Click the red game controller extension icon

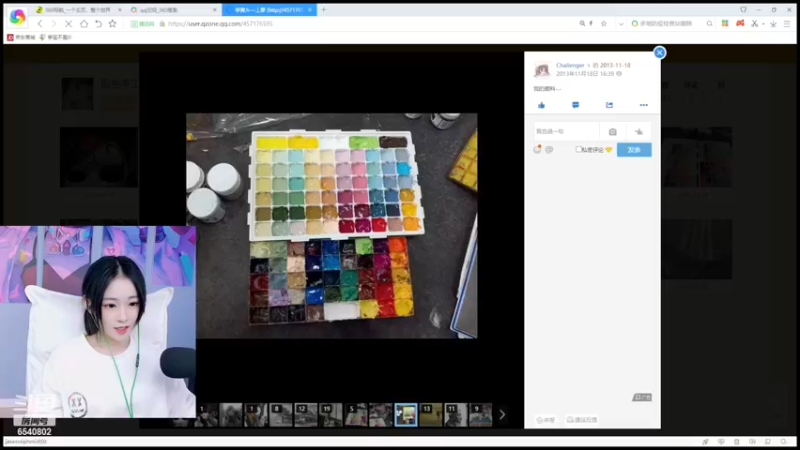tap(740, 23)
